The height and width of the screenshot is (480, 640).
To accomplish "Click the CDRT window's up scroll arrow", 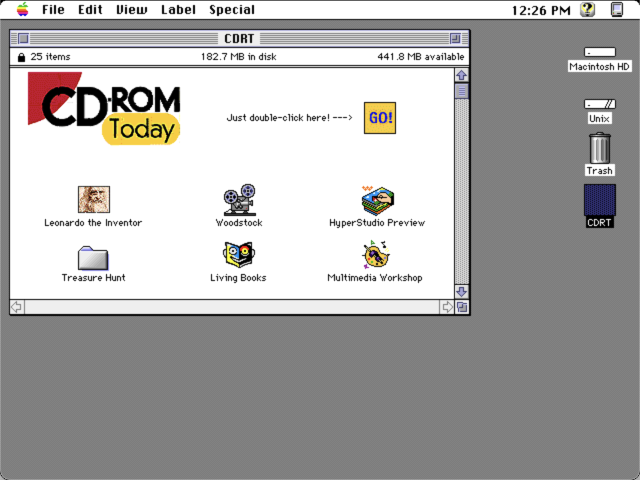I will tap(462, 75).
